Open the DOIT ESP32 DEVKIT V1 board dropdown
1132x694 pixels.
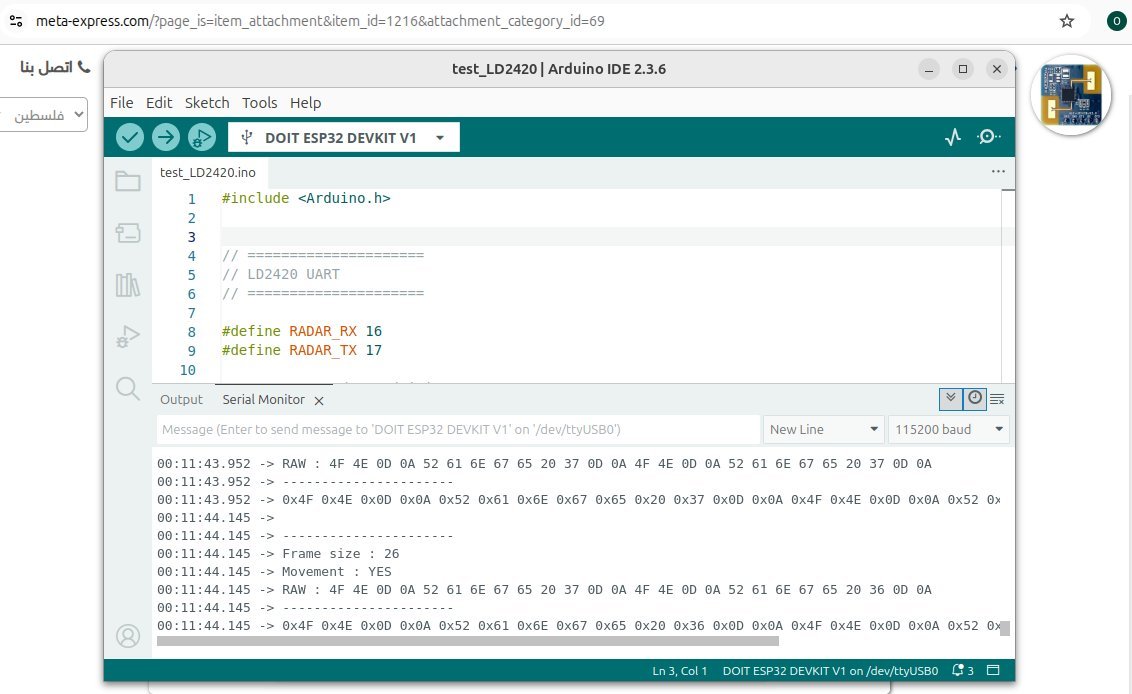point(344,137)
